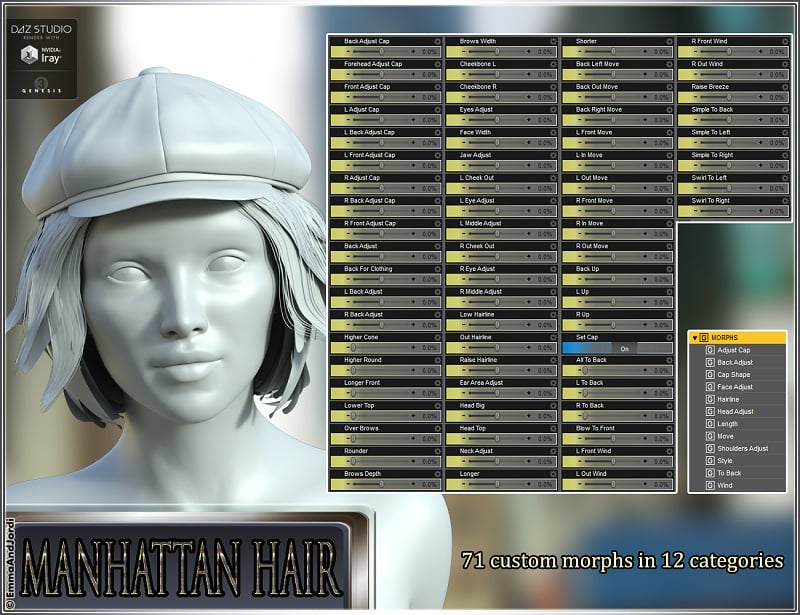Click the All To Back slider handle
This screenshot has height=615, width=800.
coord(585,371)
